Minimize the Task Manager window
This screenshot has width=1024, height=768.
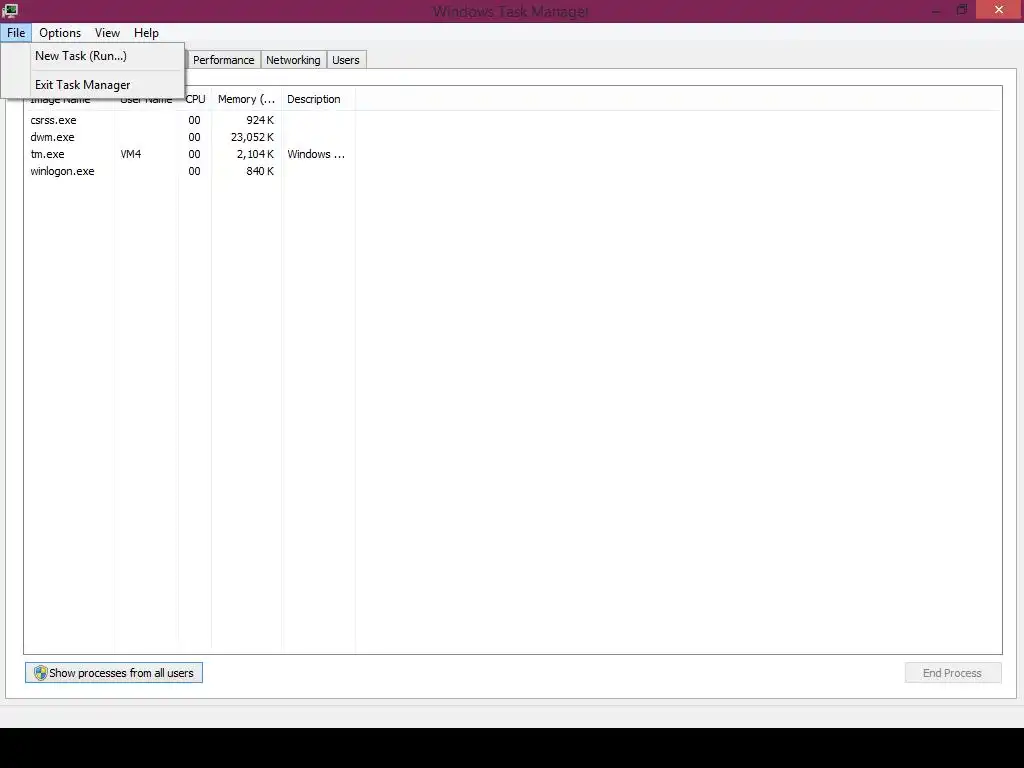tap(937, 10)
